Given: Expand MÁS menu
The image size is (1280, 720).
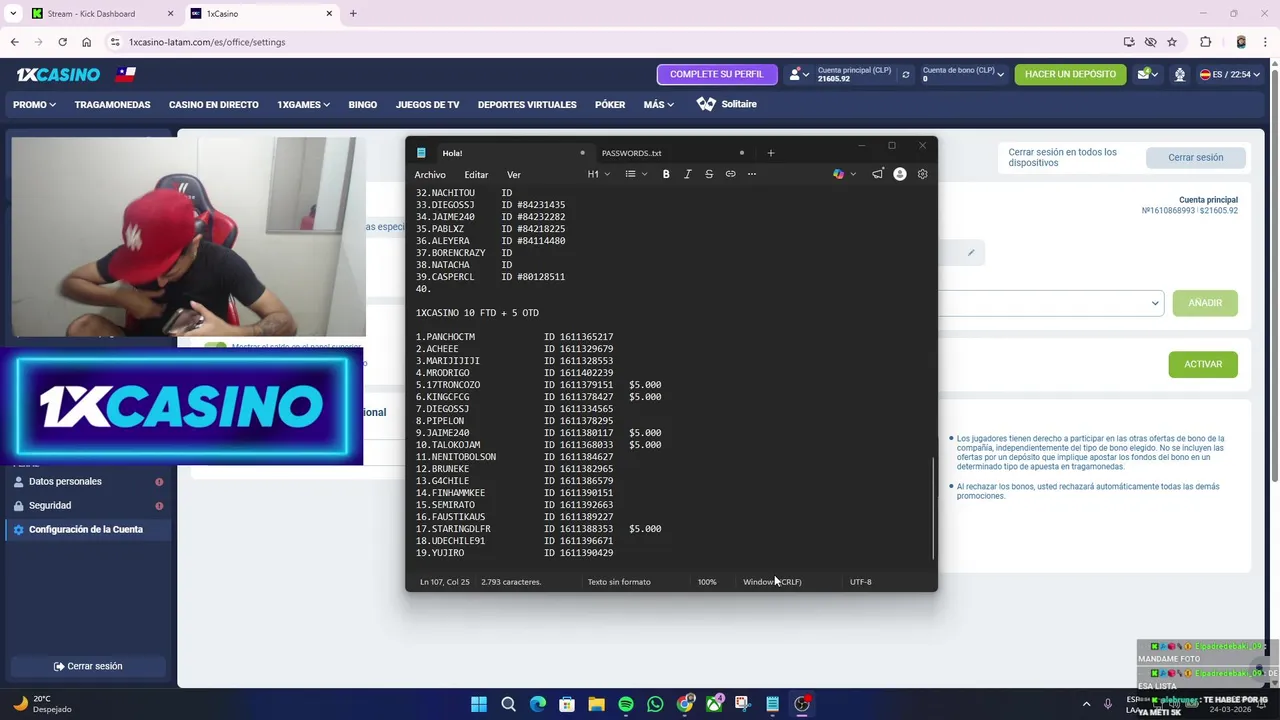Looking at the screenshot, I should point(658,104).
